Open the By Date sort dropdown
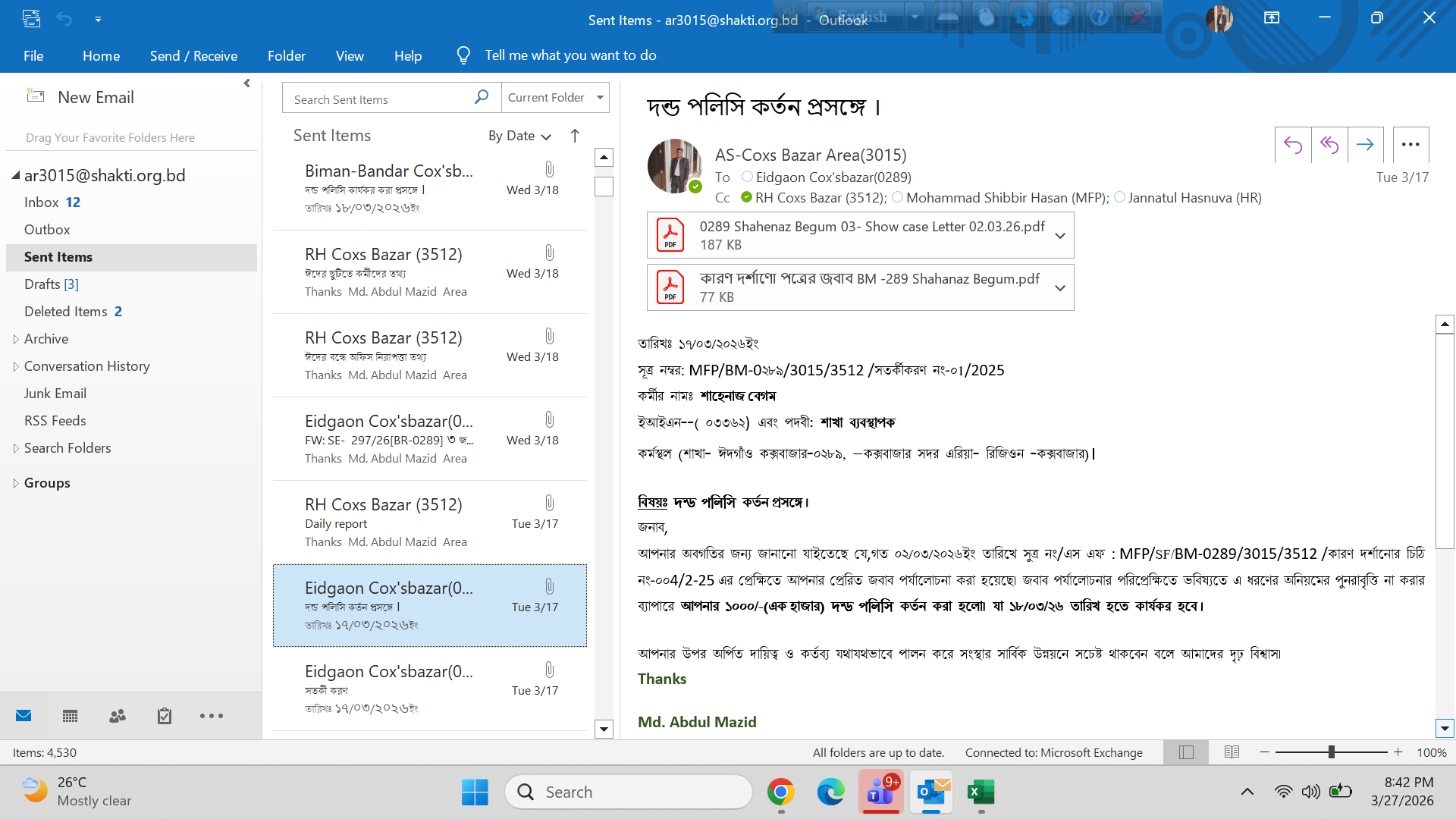This screenshot has width=1456, height=819. tap(519, 136)
